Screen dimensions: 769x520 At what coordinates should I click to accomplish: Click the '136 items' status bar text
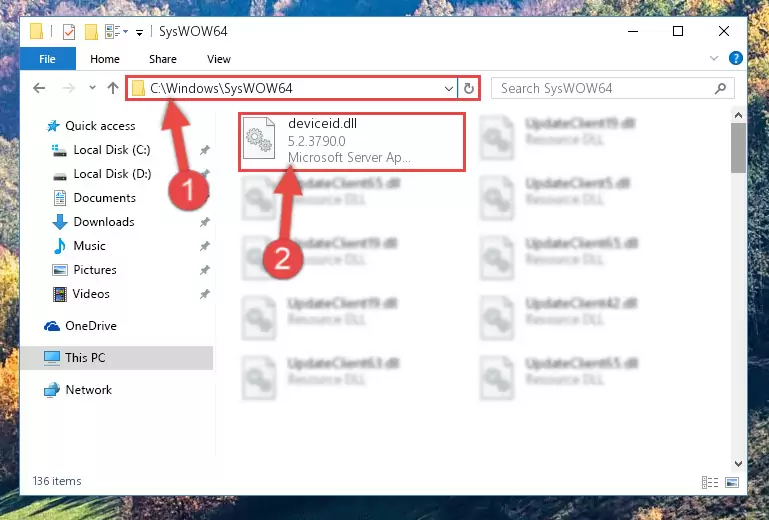[x=57, y=481]
